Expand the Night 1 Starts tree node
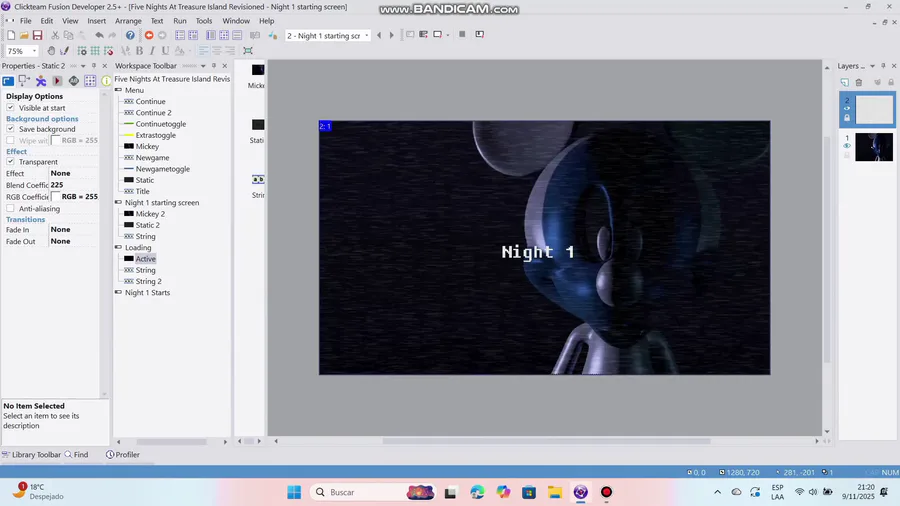This screenshot has height=506, width=900. click(118, 292)
